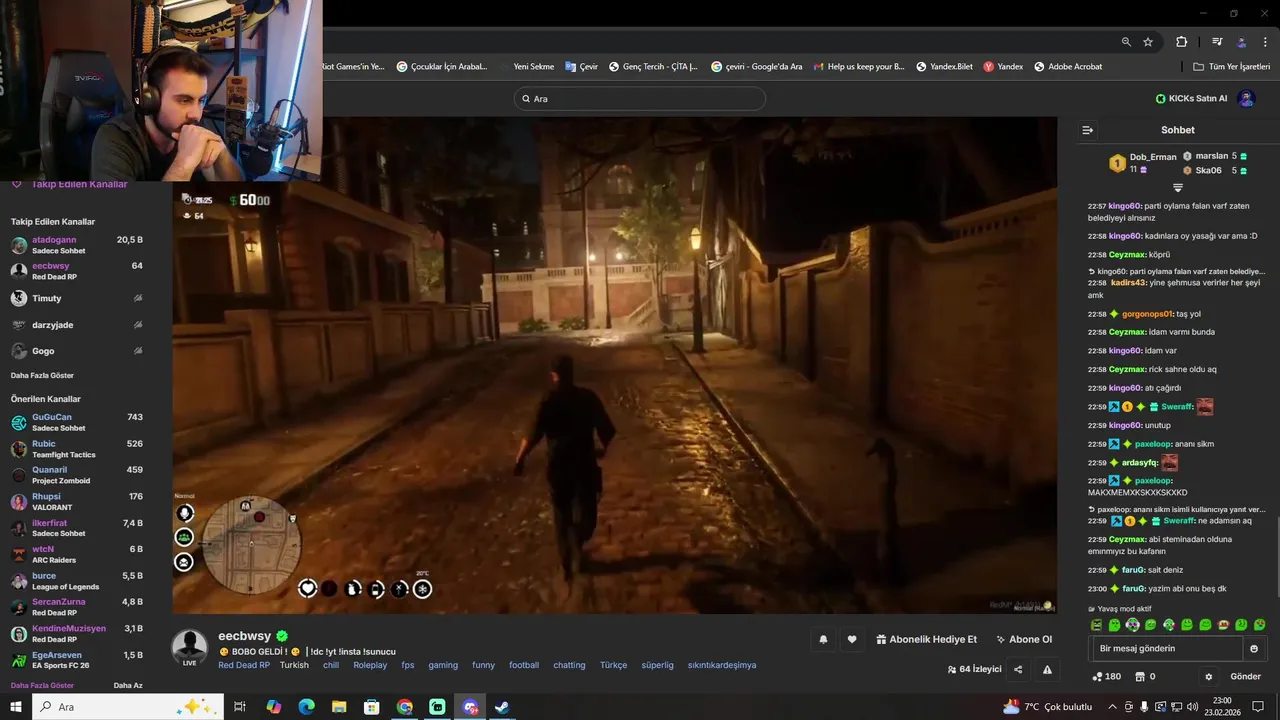
Task: Open Steam from taskbar
Action: pyautogui.click(x=502, y=707)
